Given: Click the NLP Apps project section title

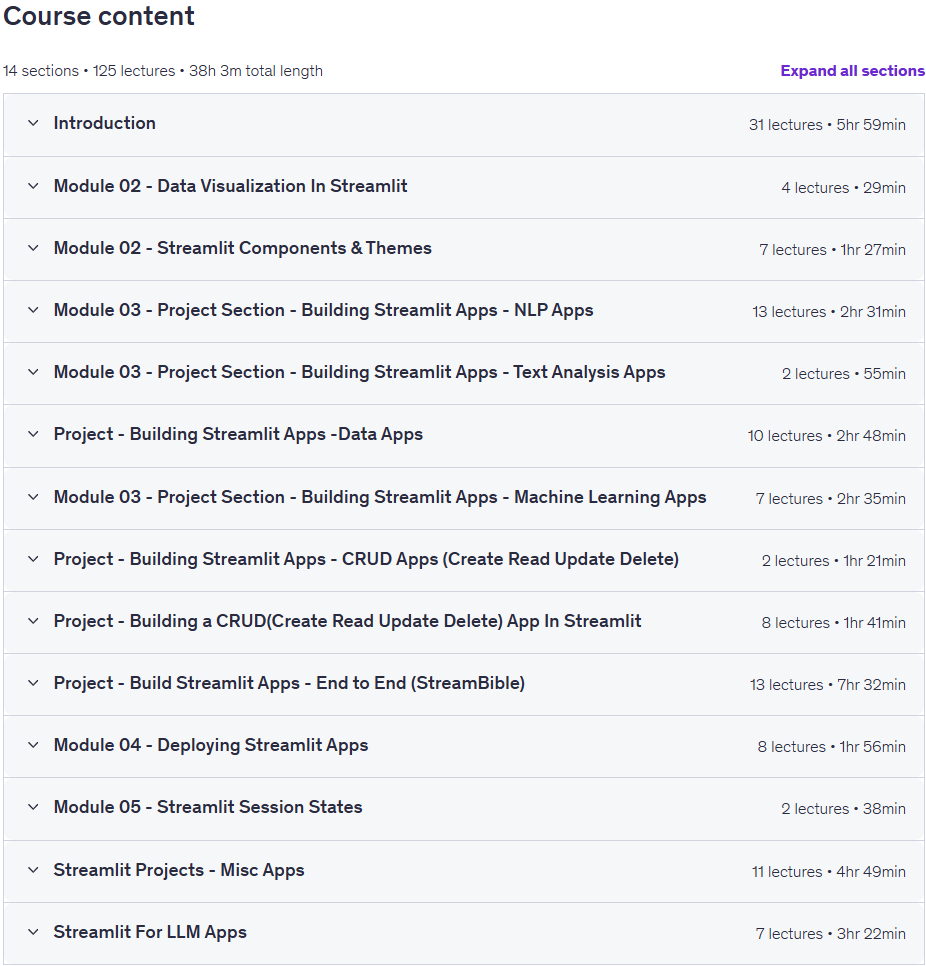Looking at the screenshot, I should 323,310.
